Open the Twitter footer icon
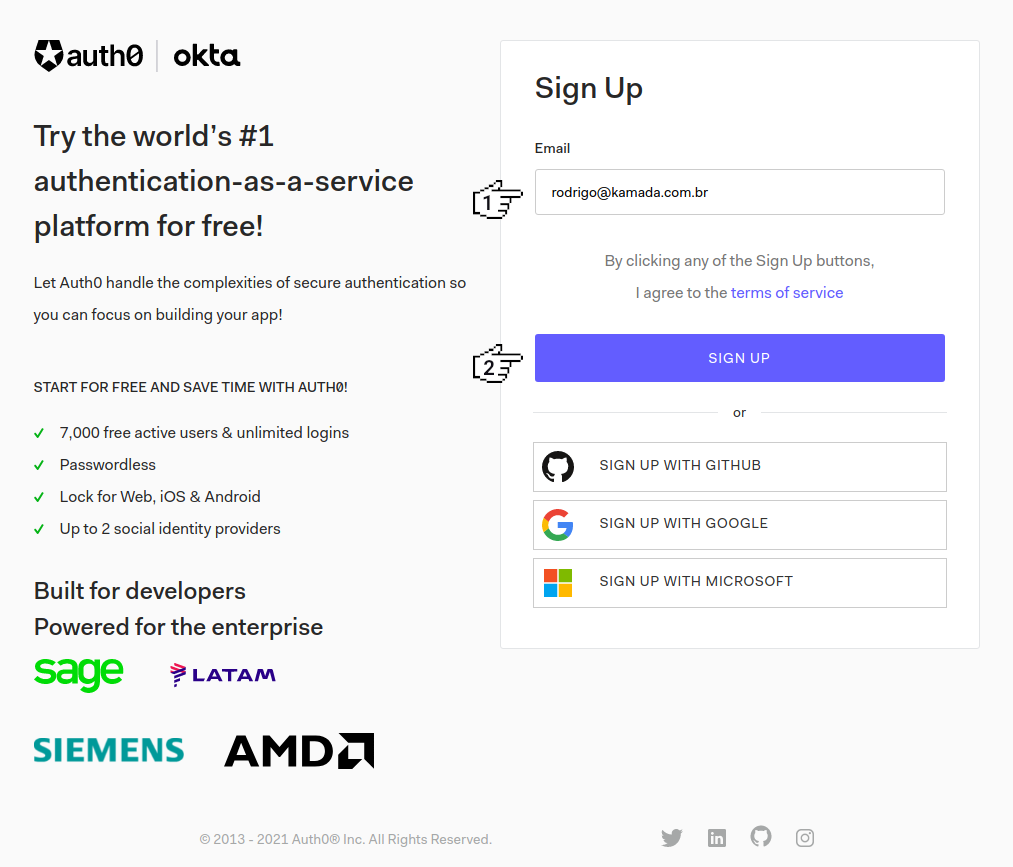 672,838
